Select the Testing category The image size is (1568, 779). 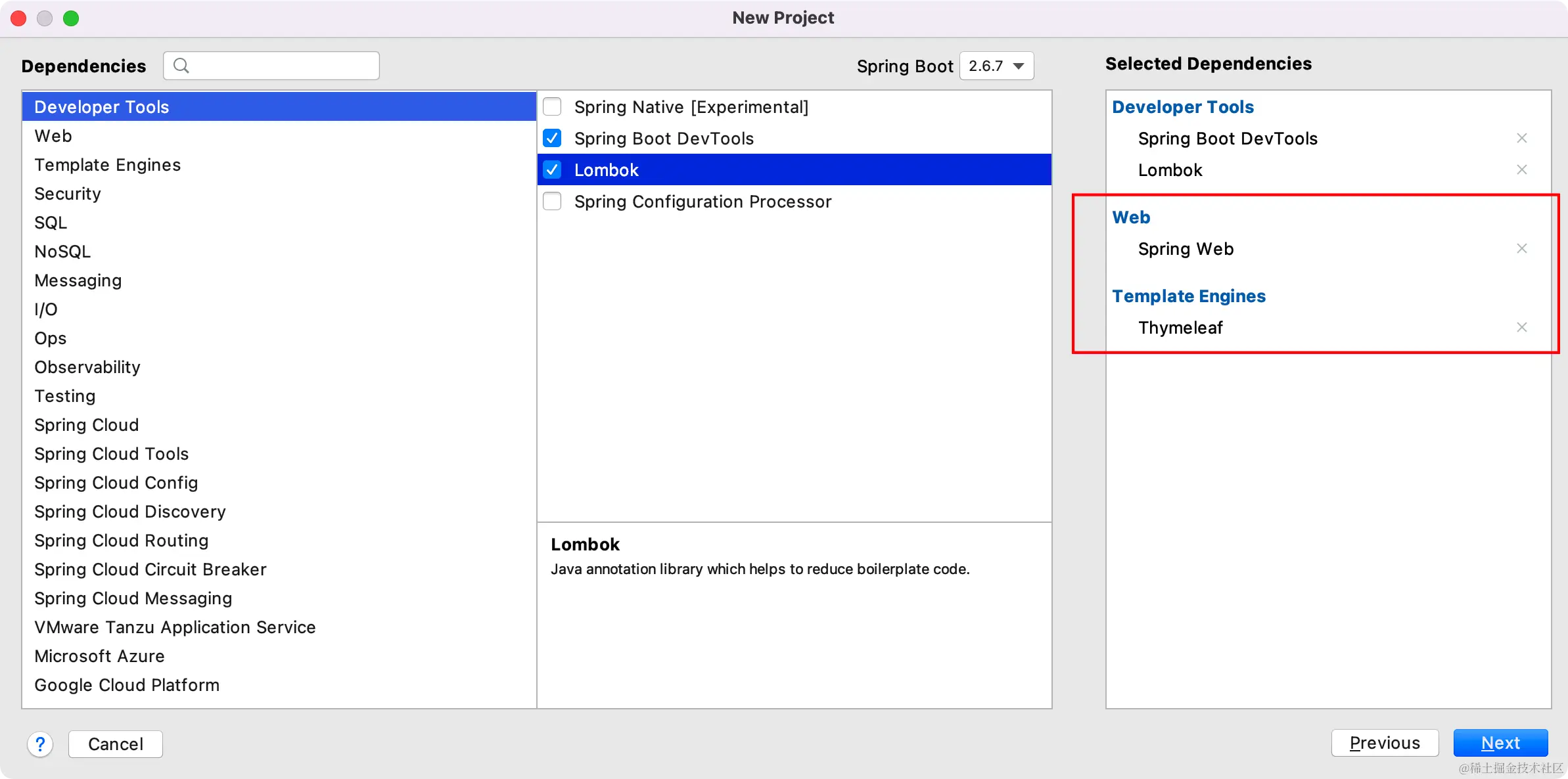click(x=279, y=396)
